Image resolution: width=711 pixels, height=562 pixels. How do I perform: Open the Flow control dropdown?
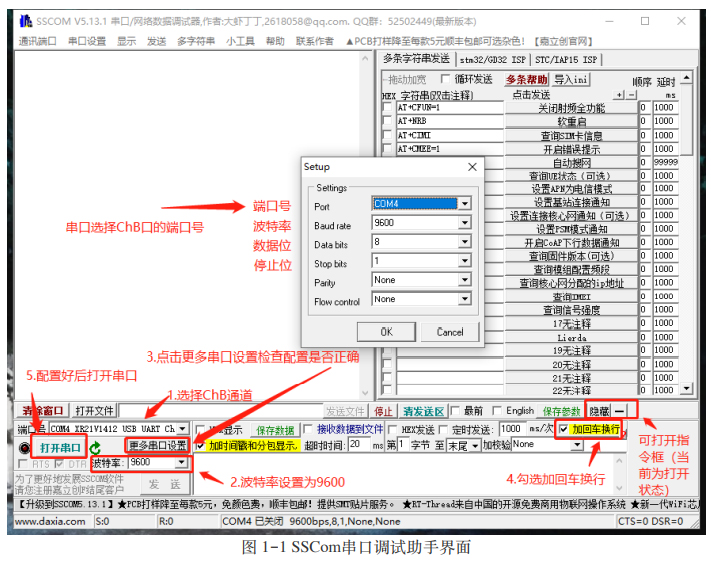(464, 299)
